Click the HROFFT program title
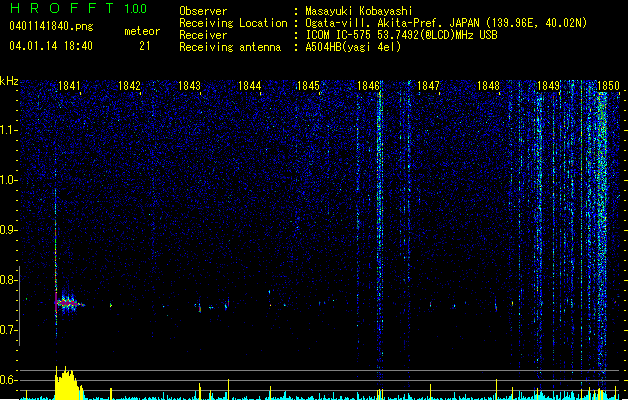Image resolution: width=629 pixels, height=400 pixels. click(62, 8)
